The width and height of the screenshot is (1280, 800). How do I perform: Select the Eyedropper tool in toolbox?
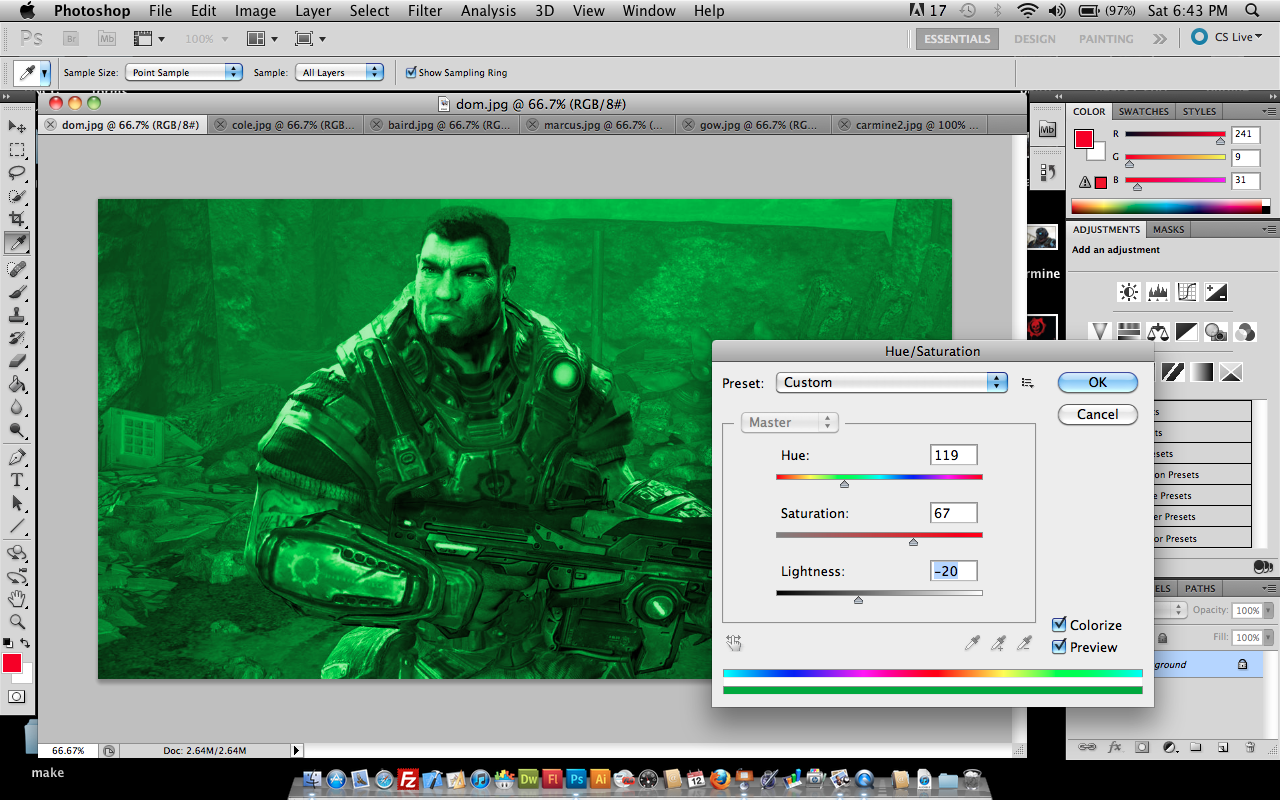(x=17, y=243)
